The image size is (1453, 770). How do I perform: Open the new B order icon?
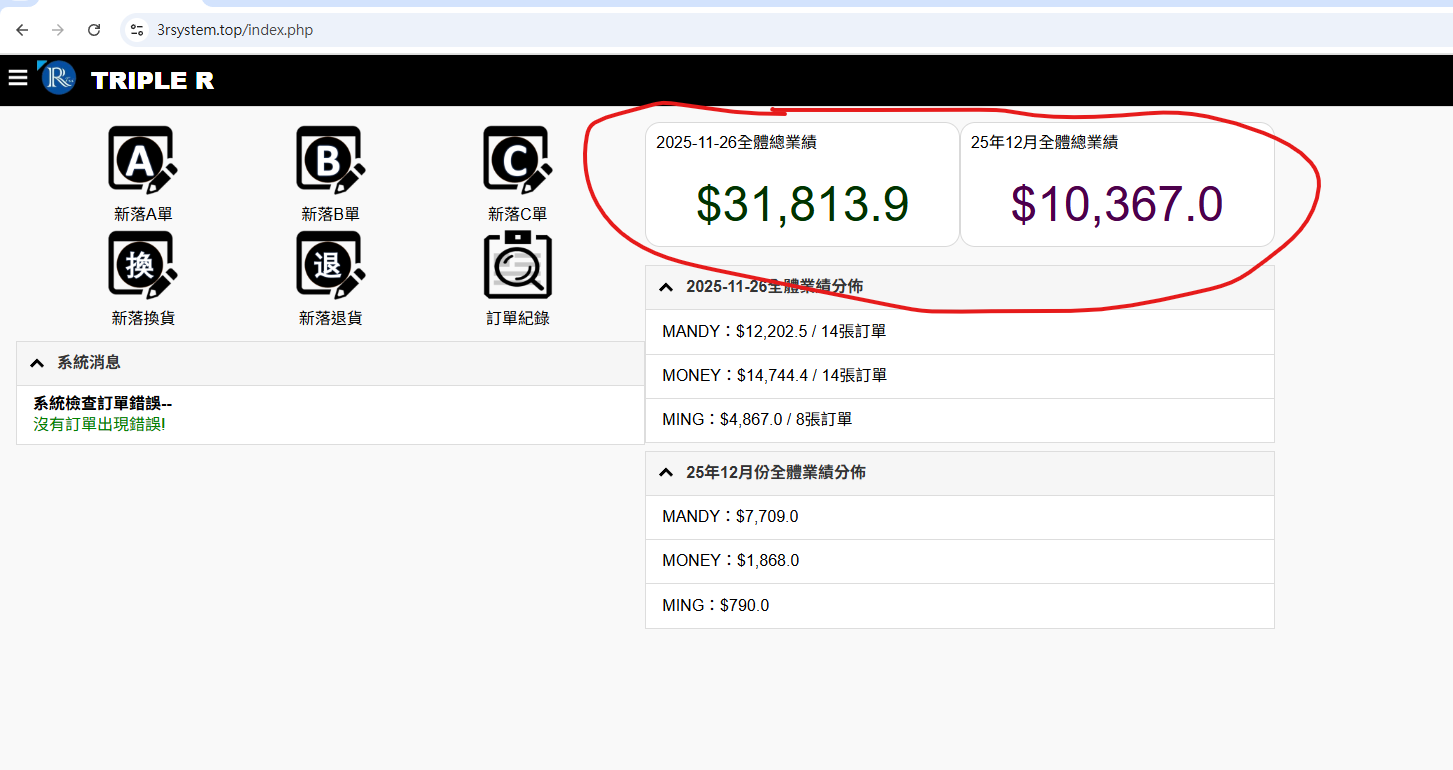point(330,160)
